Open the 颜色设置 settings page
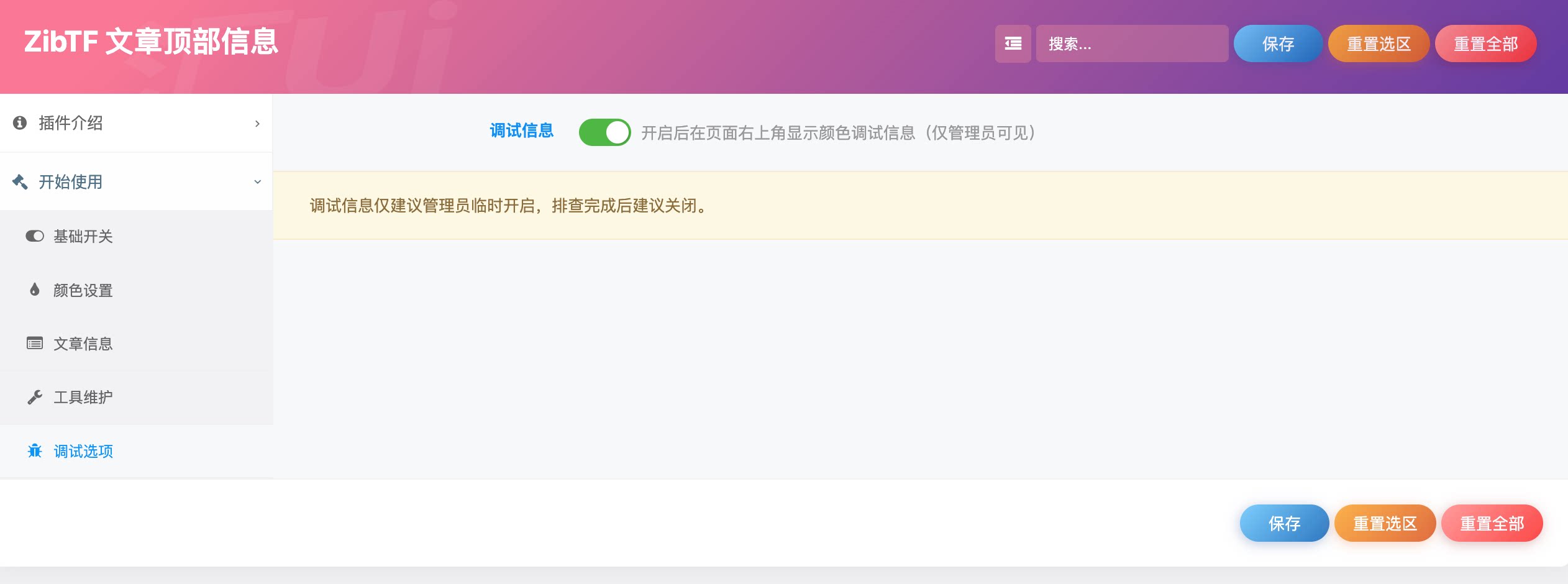Screen dimensions: 1568x584 tap(82, 290)
